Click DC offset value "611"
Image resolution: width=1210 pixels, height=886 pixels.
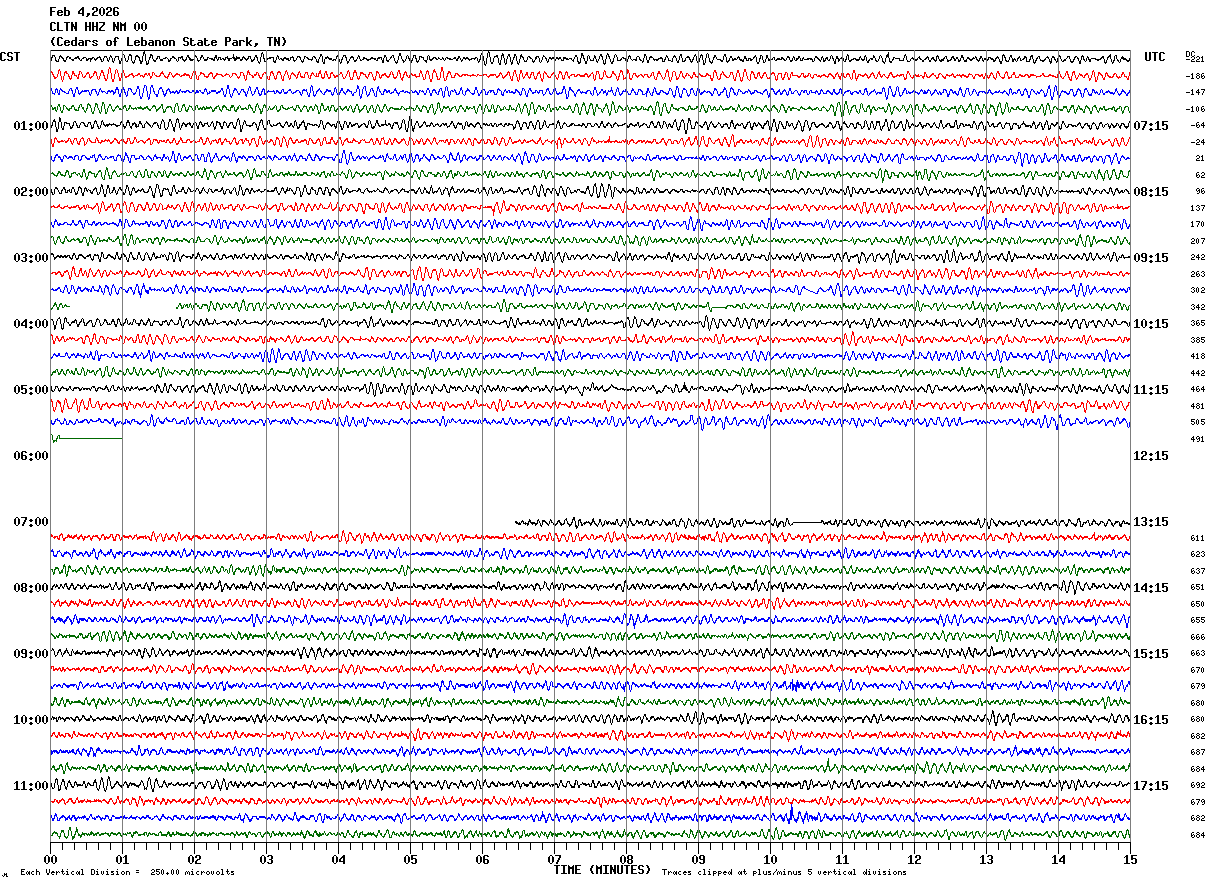pos(1198,538)
